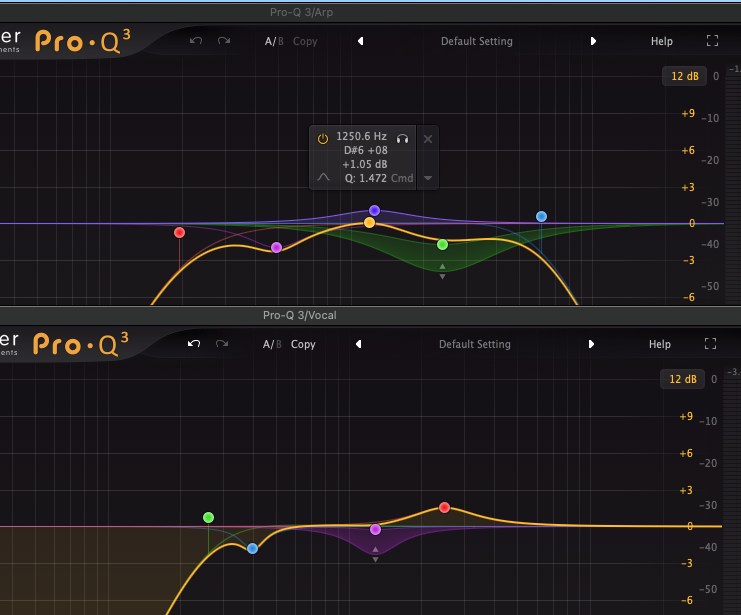Click dynamic range up arrow in Arp EQ
Image resolution: width=741 pixels, height=615 pixels.
click(x=442, y=267)
